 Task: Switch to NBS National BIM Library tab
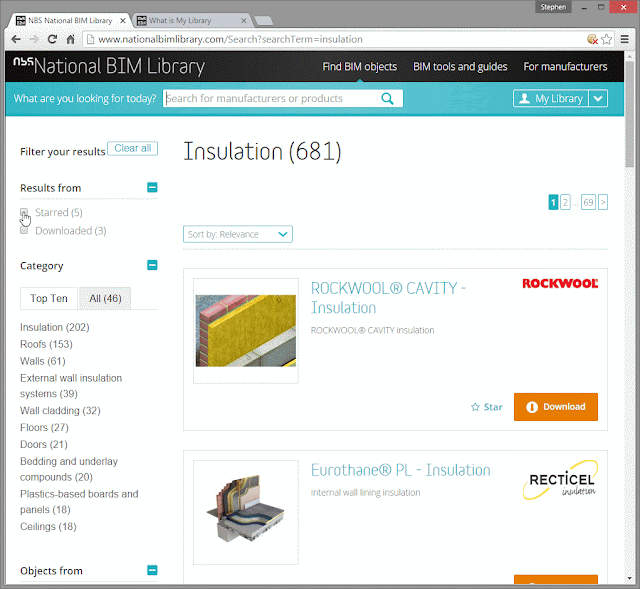pyautogui.click(x=70, y=20)
